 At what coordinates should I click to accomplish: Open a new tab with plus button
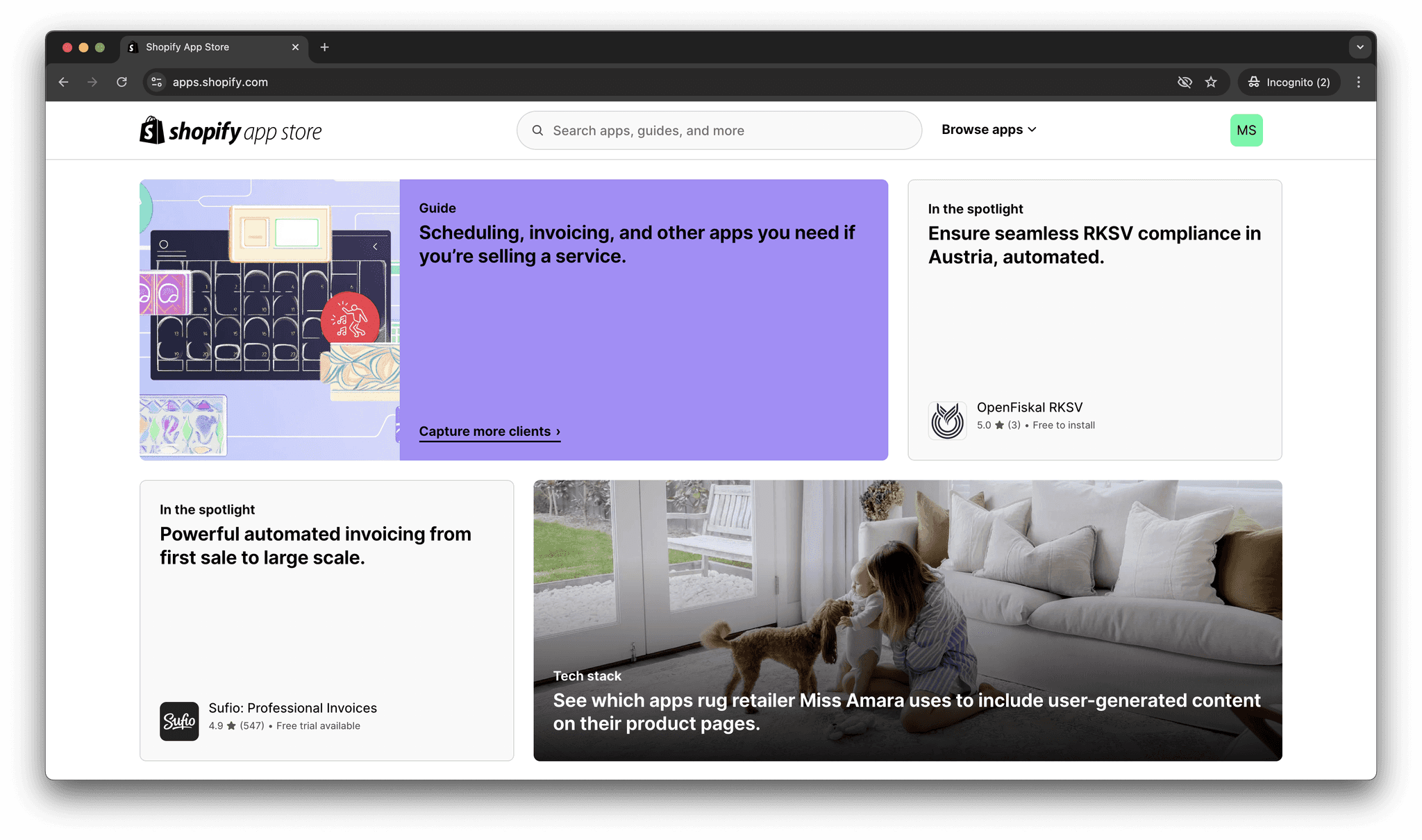324,47
